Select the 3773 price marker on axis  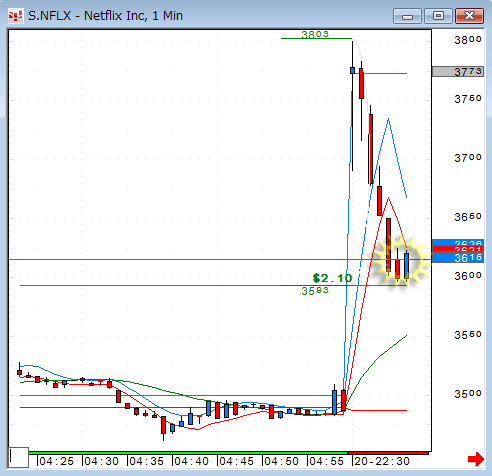[x=458, y=72]
